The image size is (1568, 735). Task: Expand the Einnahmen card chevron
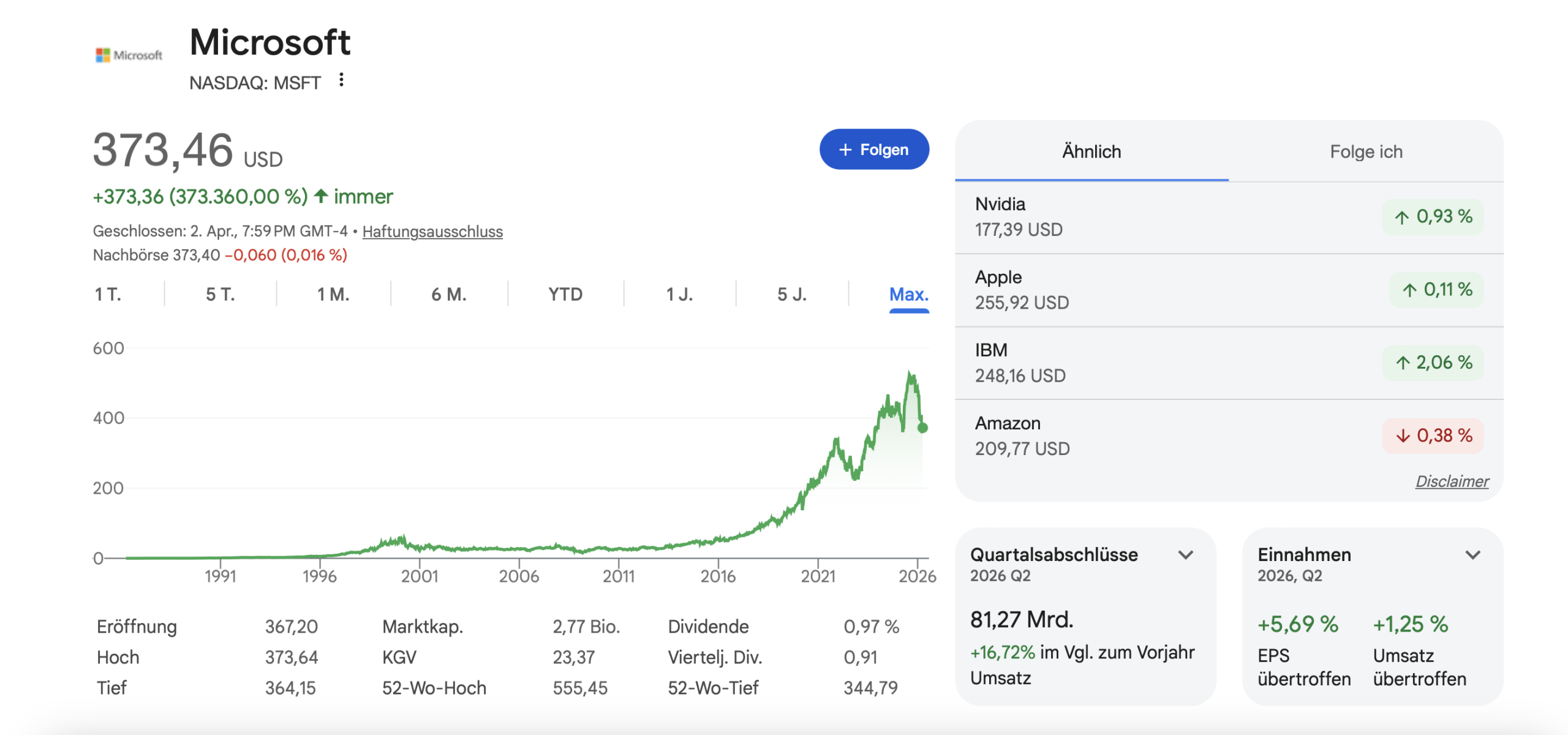1472,555
